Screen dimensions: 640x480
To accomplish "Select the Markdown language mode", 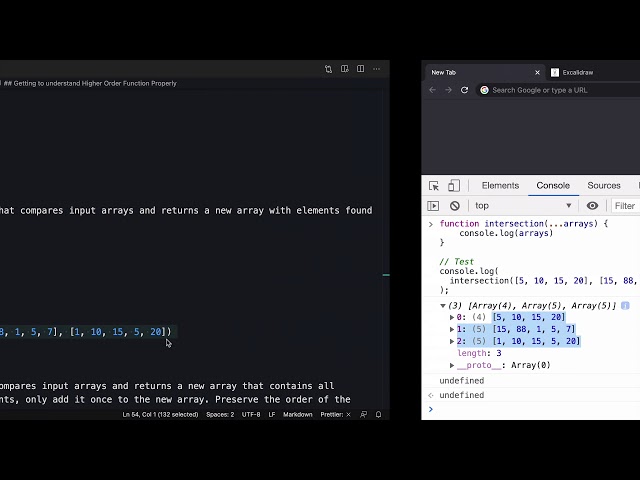I will (x=298, y=414).
